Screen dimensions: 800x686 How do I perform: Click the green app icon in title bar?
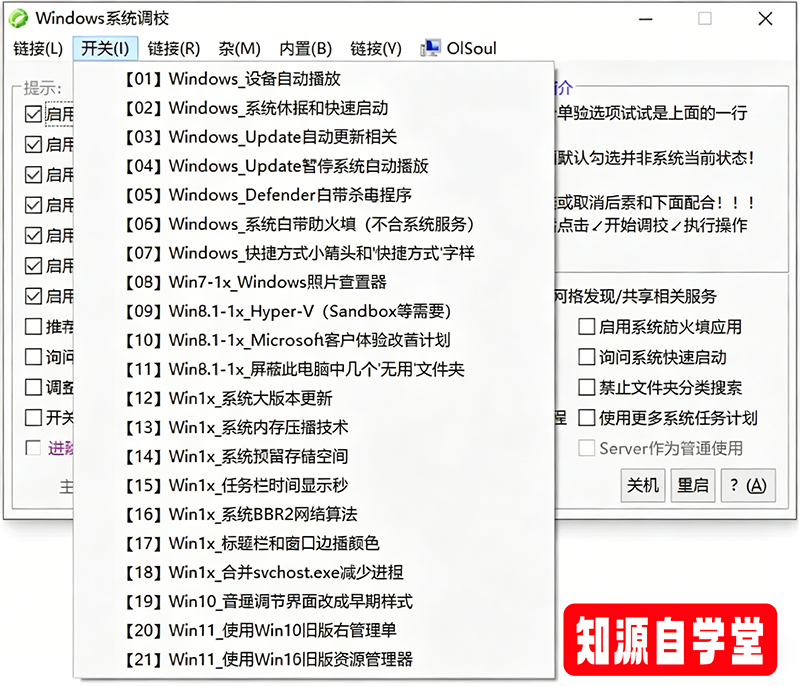pyautogui.click(x=18, y=18)
